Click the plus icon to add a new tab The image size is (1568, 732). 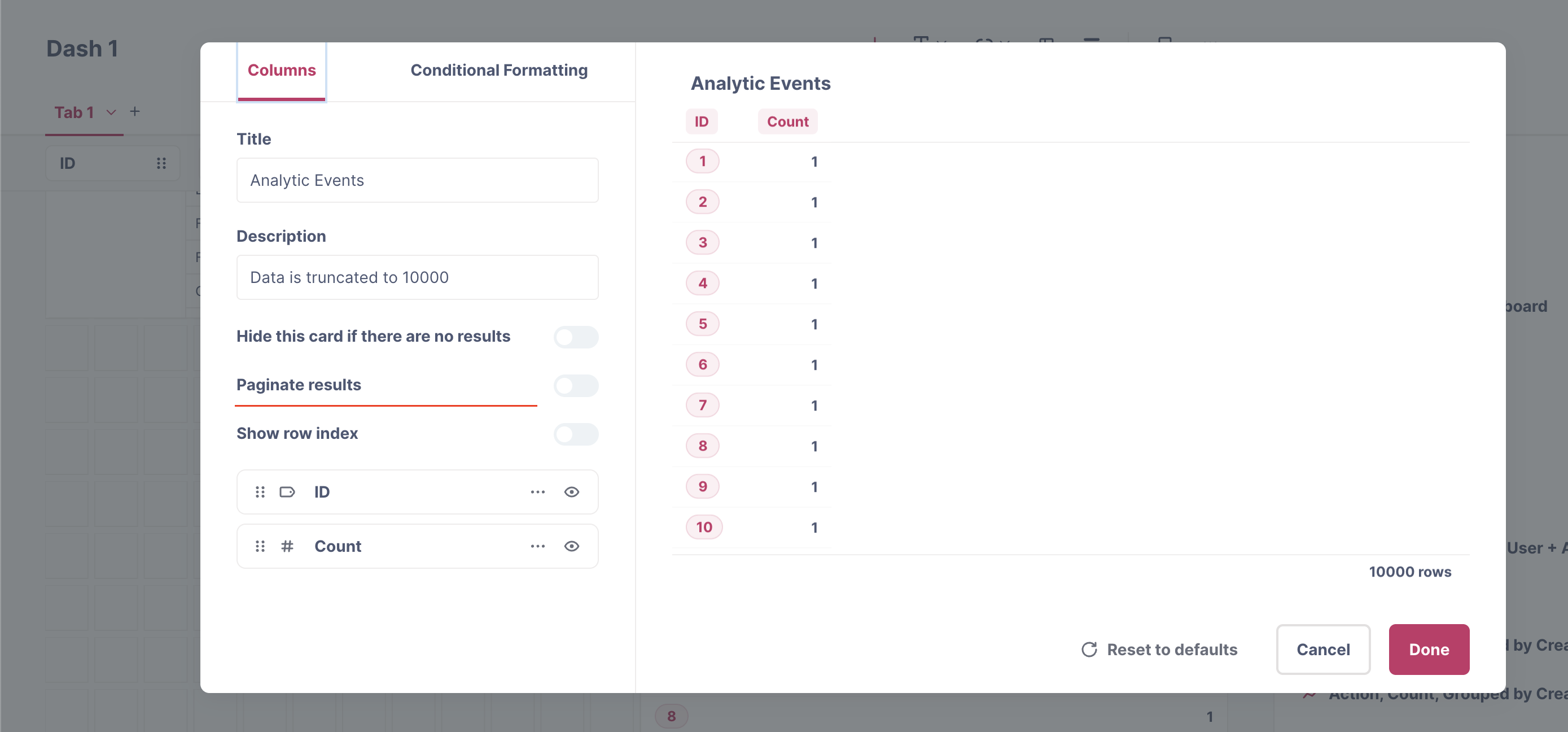(x=134, y=111)
